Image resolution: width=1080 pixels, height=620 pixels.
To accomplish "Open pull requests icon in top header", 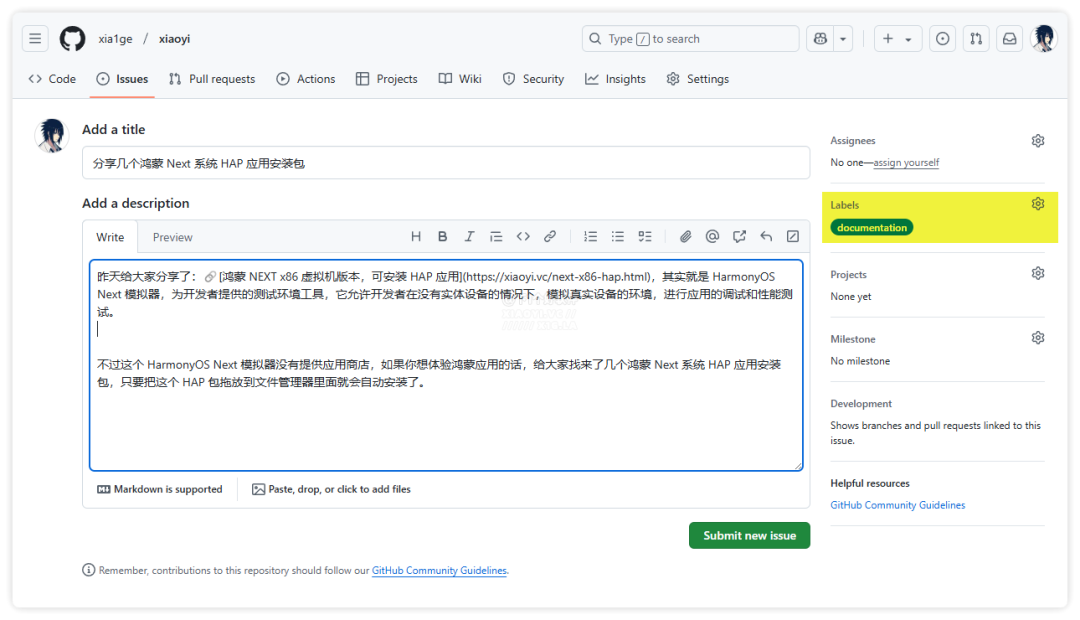I will point(976,39).
